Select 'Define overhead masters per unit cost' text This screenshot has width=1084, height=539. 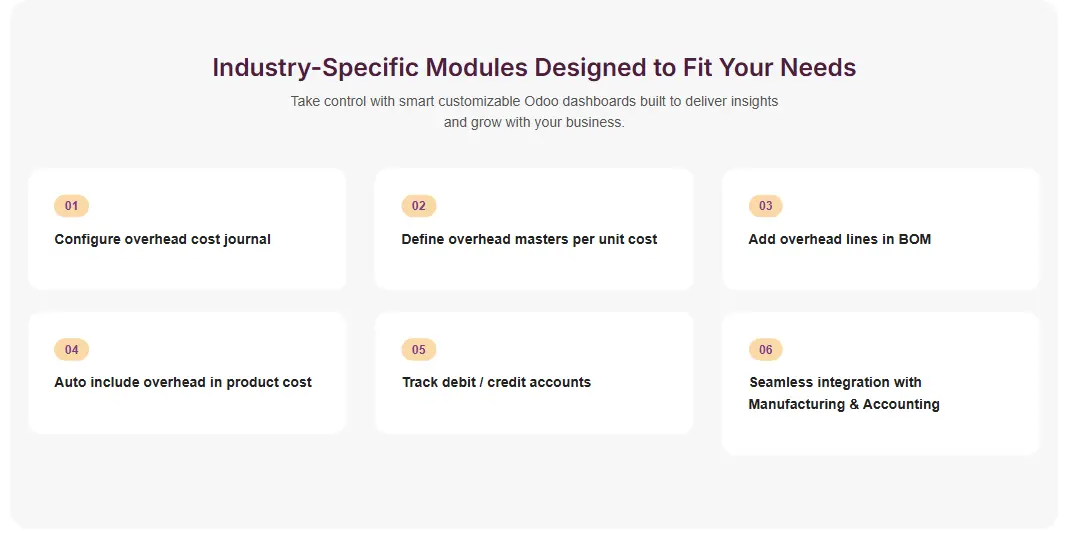[529, 239]
